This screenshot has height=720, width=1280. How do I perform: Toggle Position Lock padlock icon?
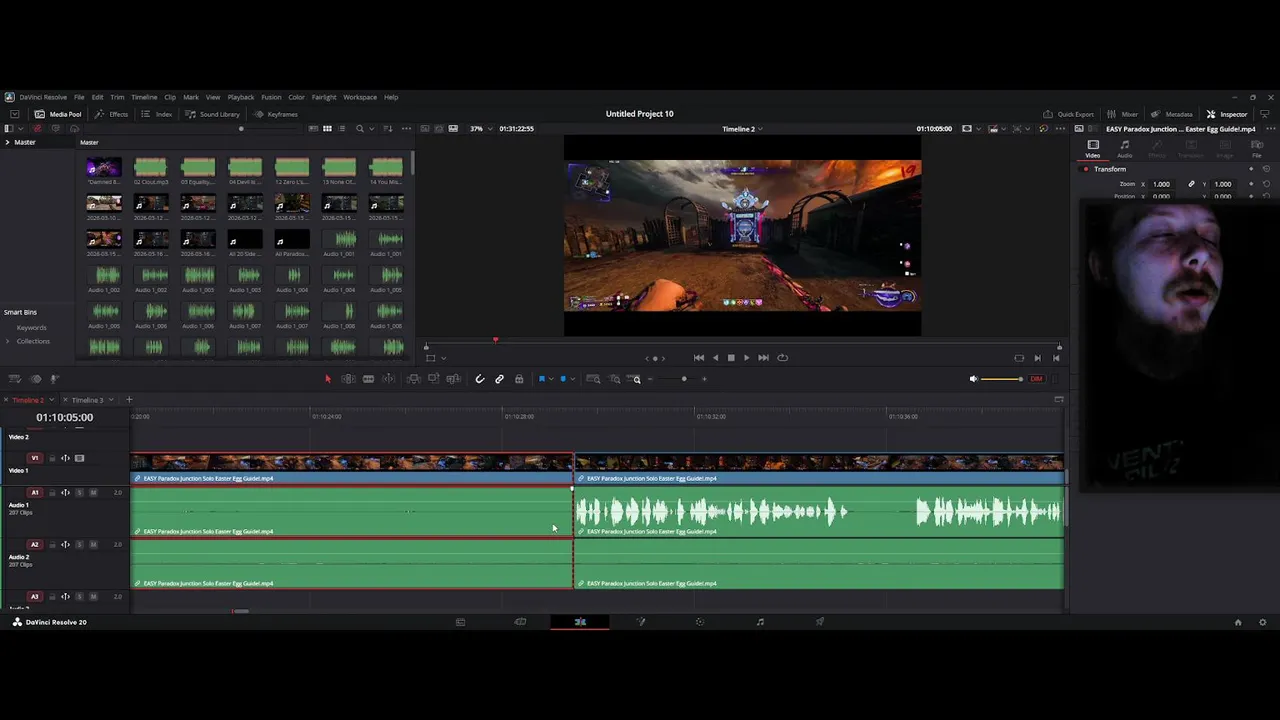pos(519,379)
